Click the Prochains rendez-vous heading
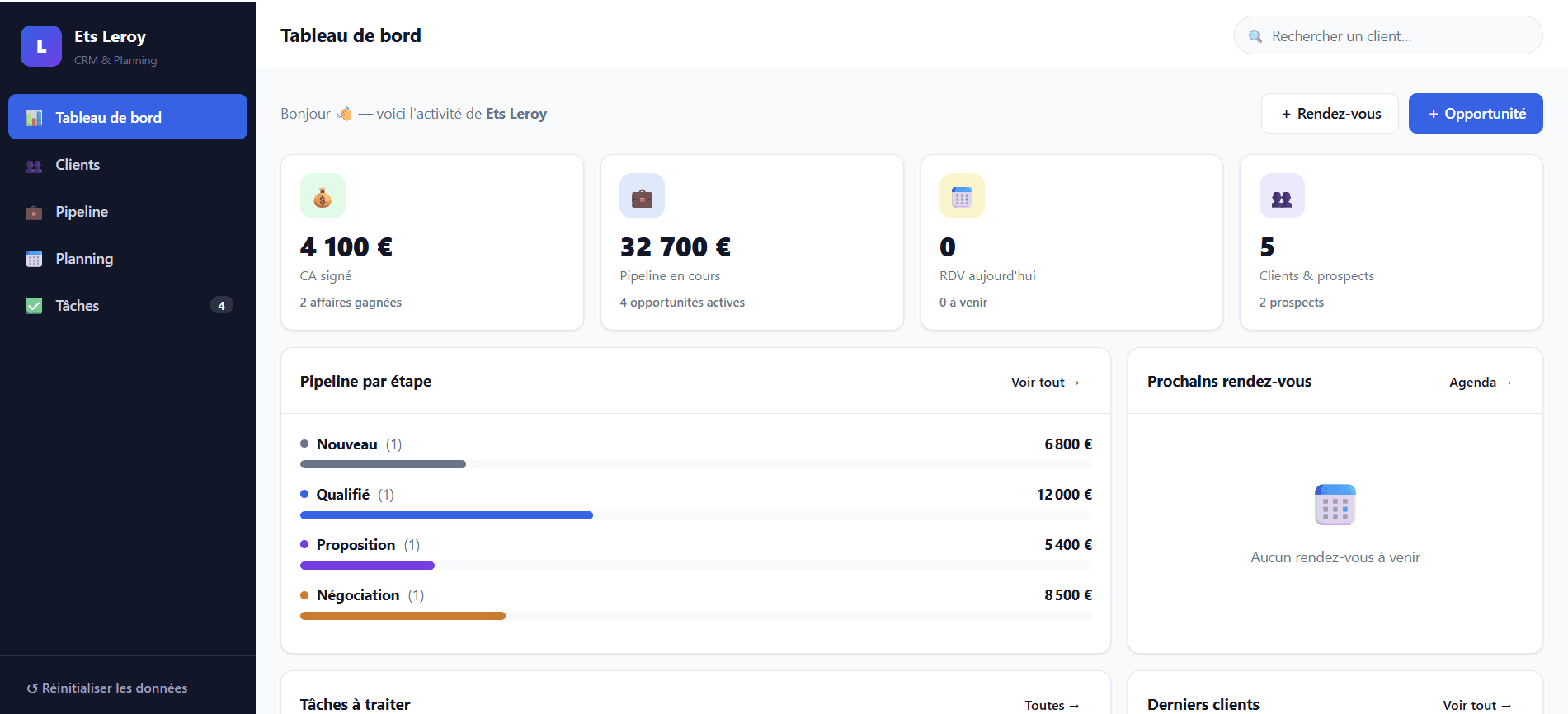The image size is (1568, 714). click(1229, 382)
